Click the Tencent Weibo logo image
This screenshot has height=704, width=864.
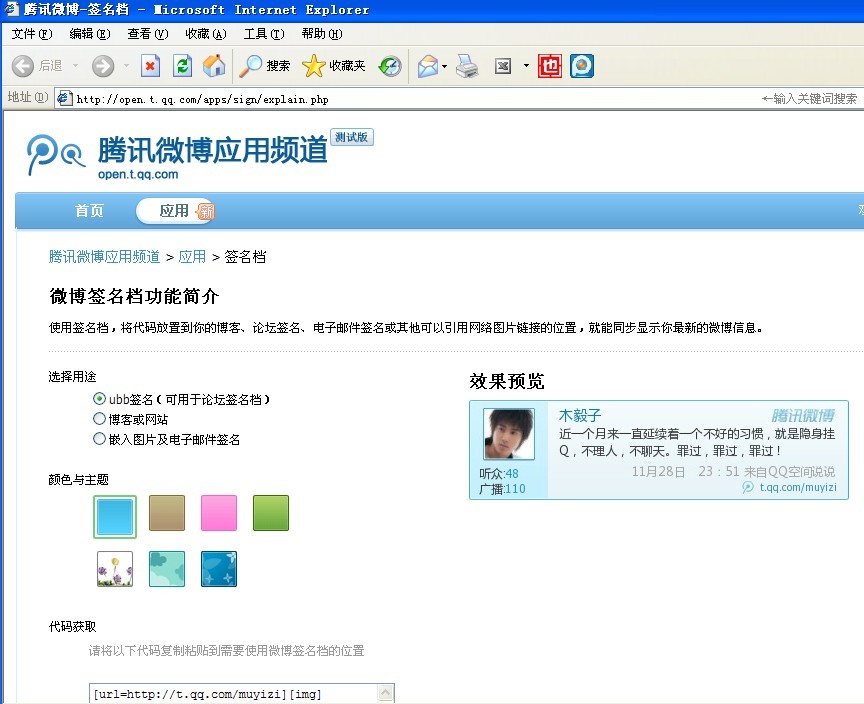click(56, 154)
